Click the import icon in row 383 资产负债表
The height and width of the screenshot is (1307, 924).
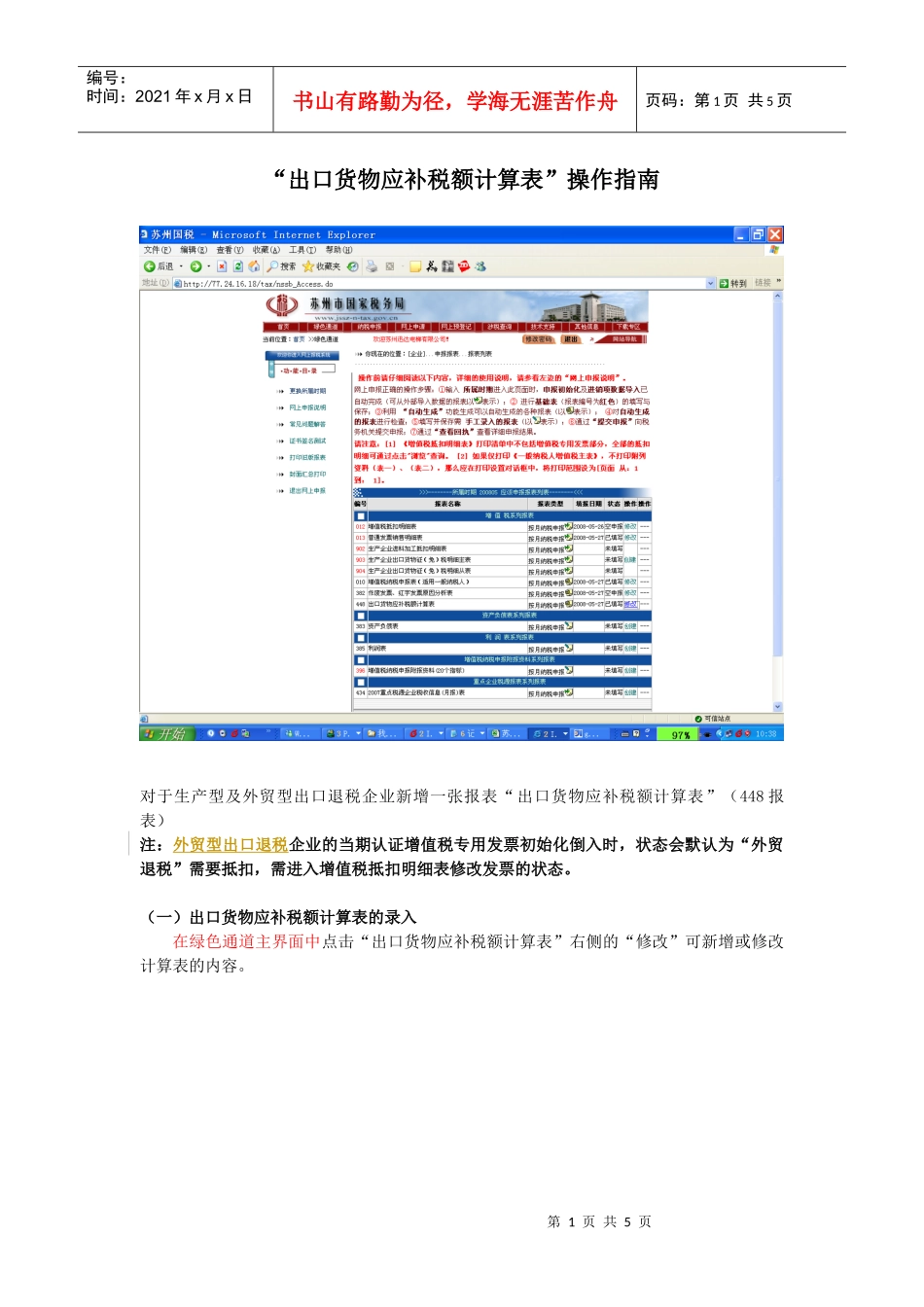click(x=569, y=625)
